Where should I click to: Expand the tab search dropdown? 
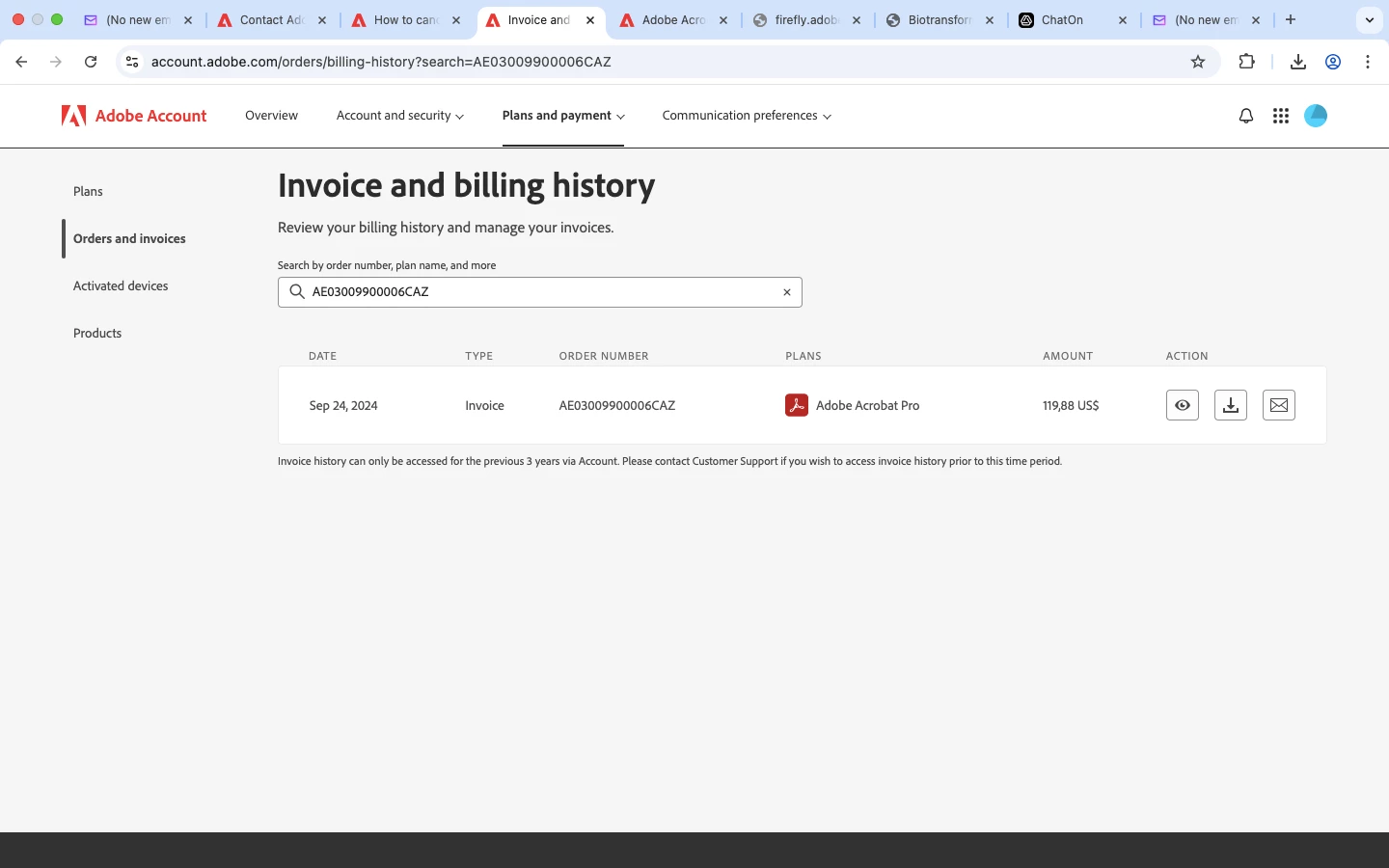1370,19
